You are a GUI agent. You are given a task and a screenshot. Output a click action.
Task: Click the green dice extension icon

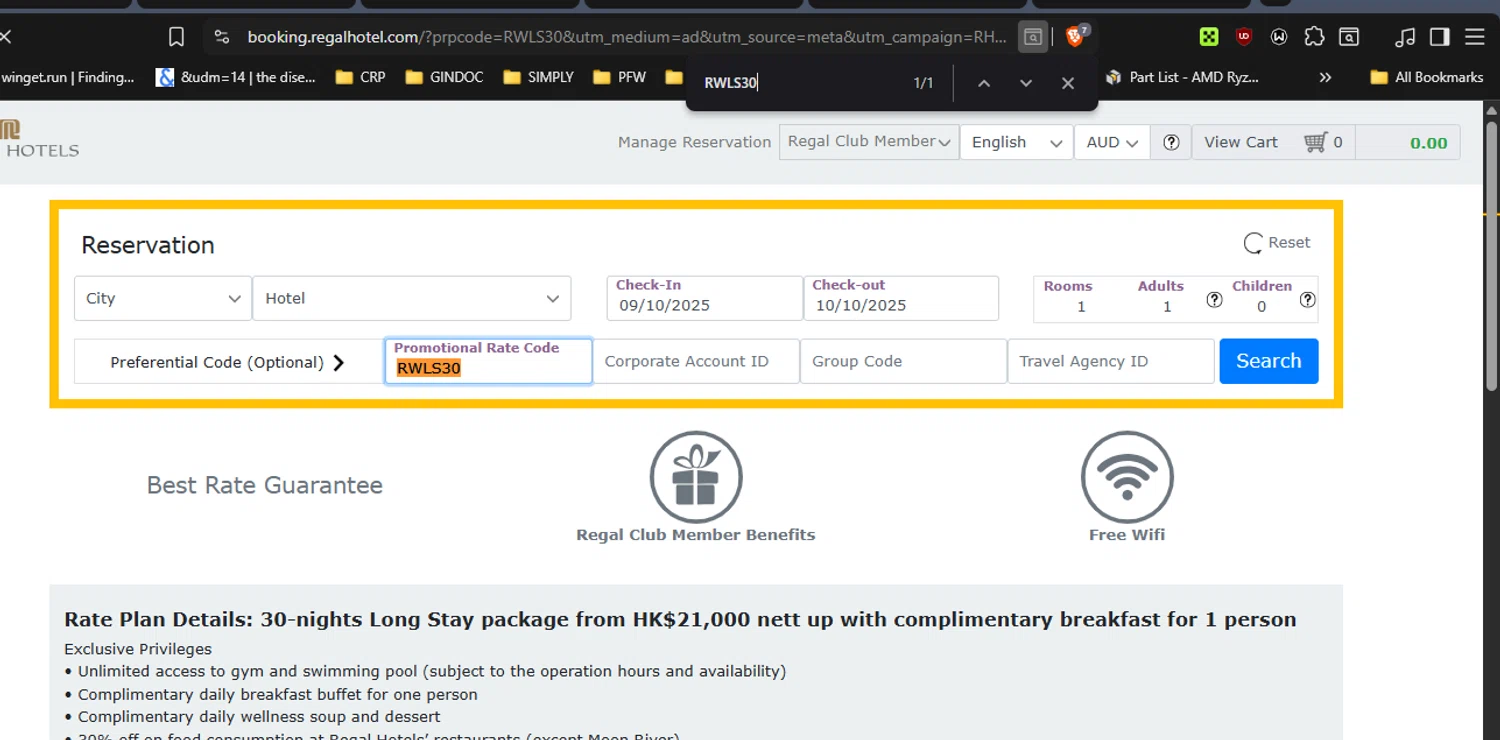click(x=1209, y=37)
